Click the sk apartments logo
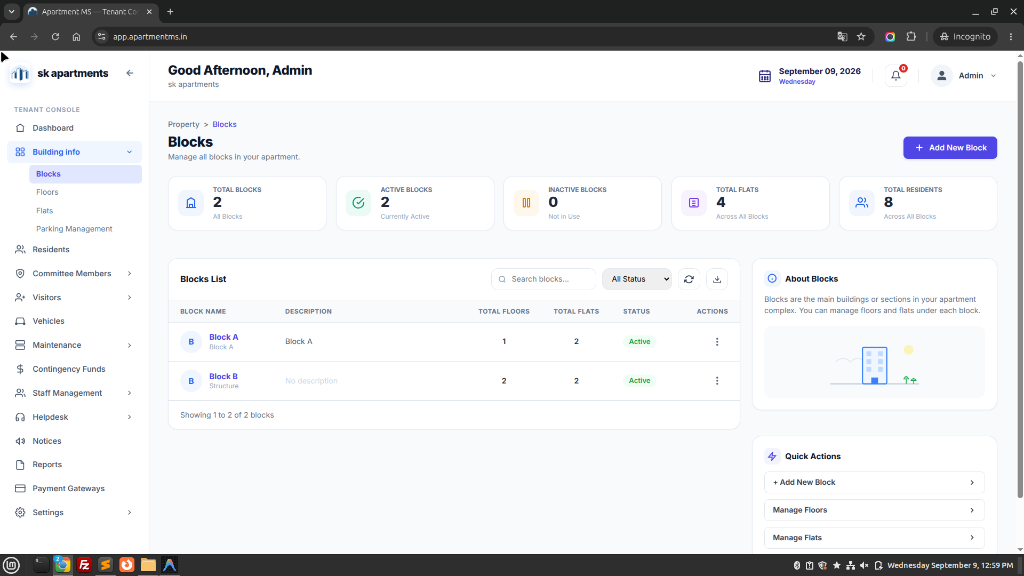The width and height of the screenshot is (1024, 576). click(x=20, y=74)
